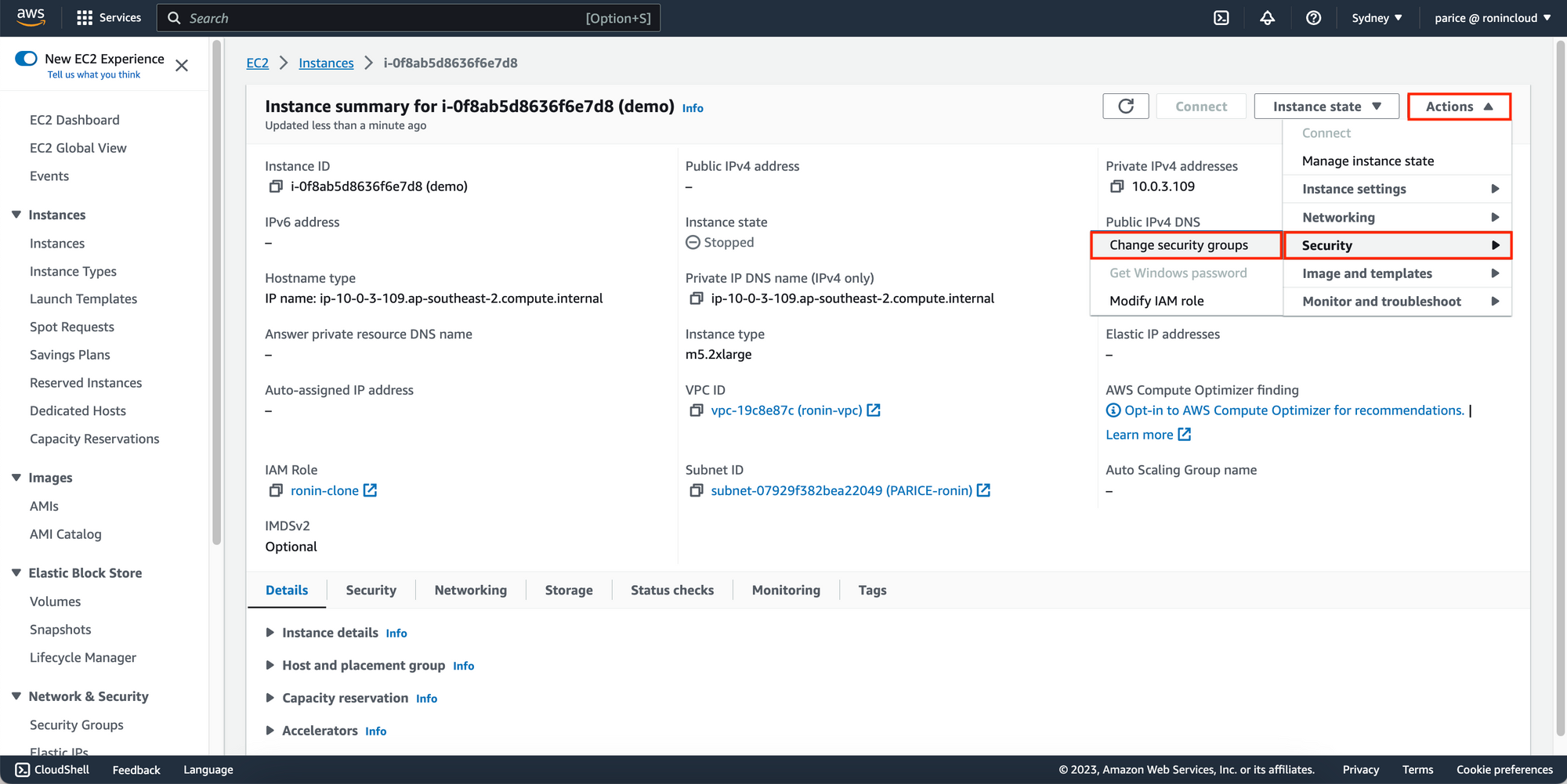Copy the private IPv4 address 10.0.3.109

pyautogui.click(x=1117, y=186)
